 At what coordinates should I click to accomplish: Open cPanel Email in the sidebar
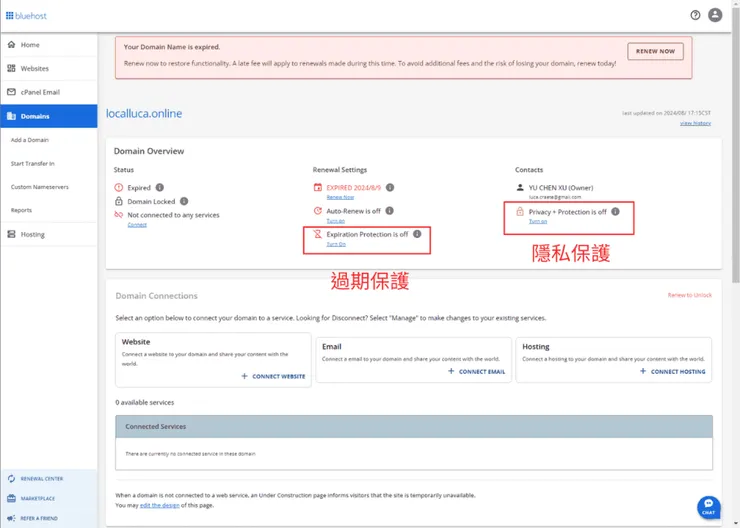[x=49, y=92]
